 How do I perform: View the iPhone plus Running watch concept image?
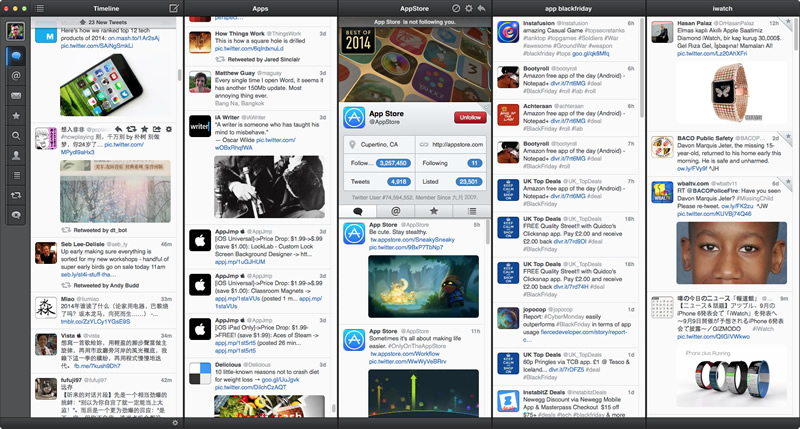(x=731, y=378)
